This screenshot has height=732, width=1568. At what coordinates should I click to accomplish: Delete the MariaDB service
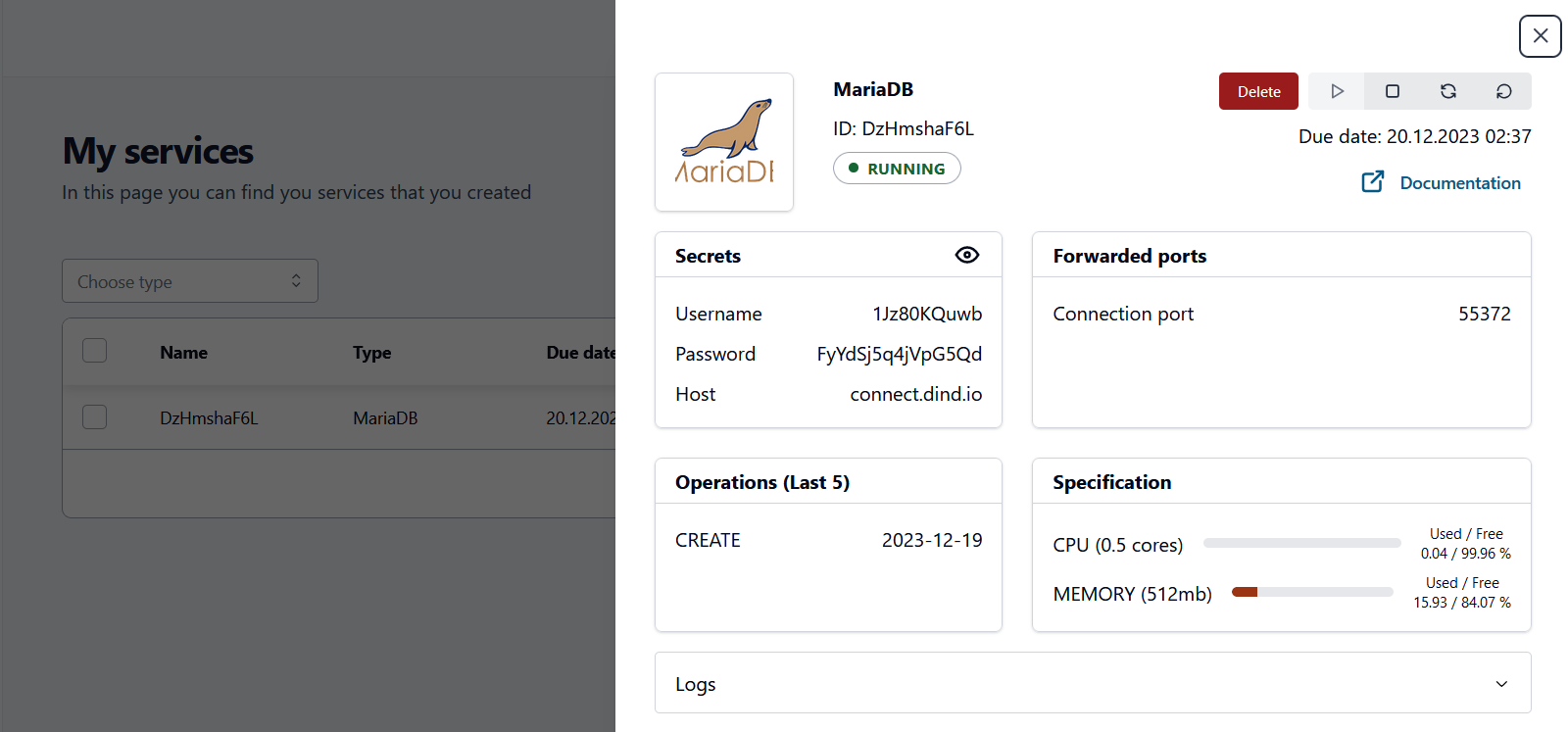pyautogui.click(x=1258, y=91)
